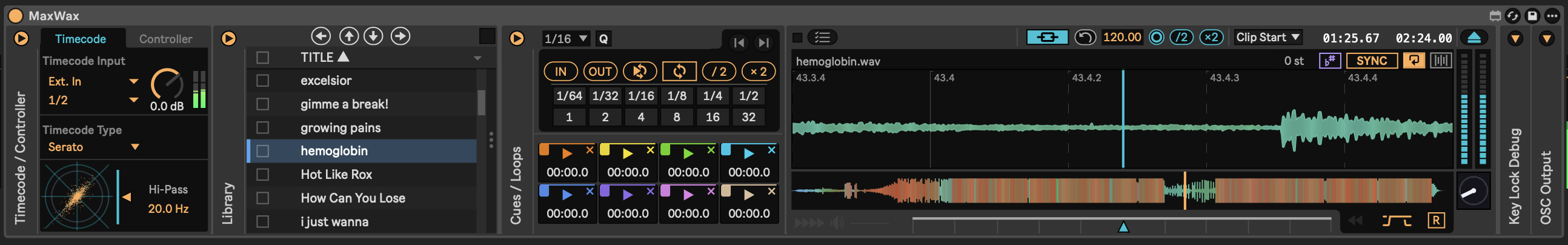The height and width of the screenshot is (245, 1568).
Task: Set the loop OUT point
Action: pyautogui.click(x=600, y=72)
